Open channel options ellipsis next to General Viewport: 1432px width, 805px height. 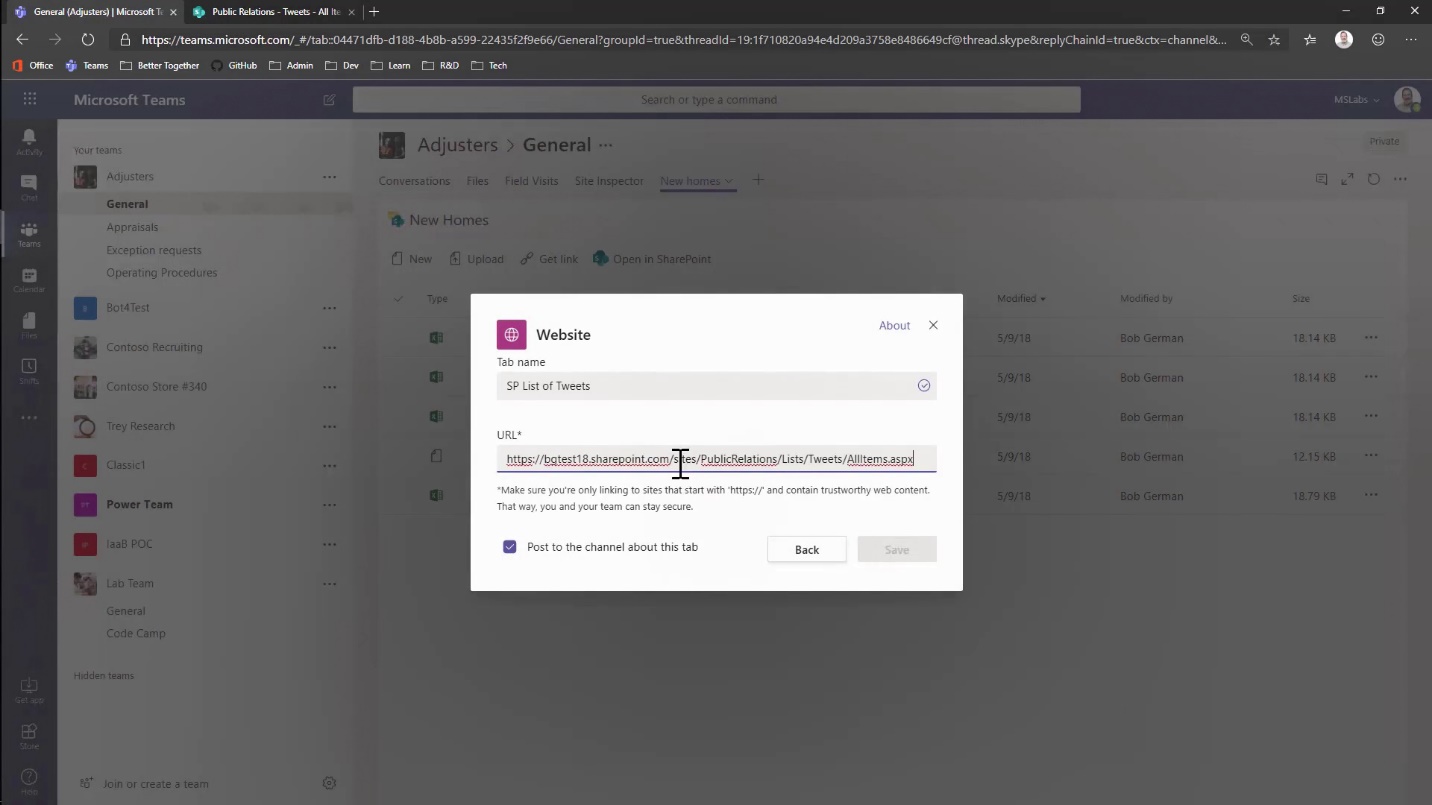(x=605, y=145)
